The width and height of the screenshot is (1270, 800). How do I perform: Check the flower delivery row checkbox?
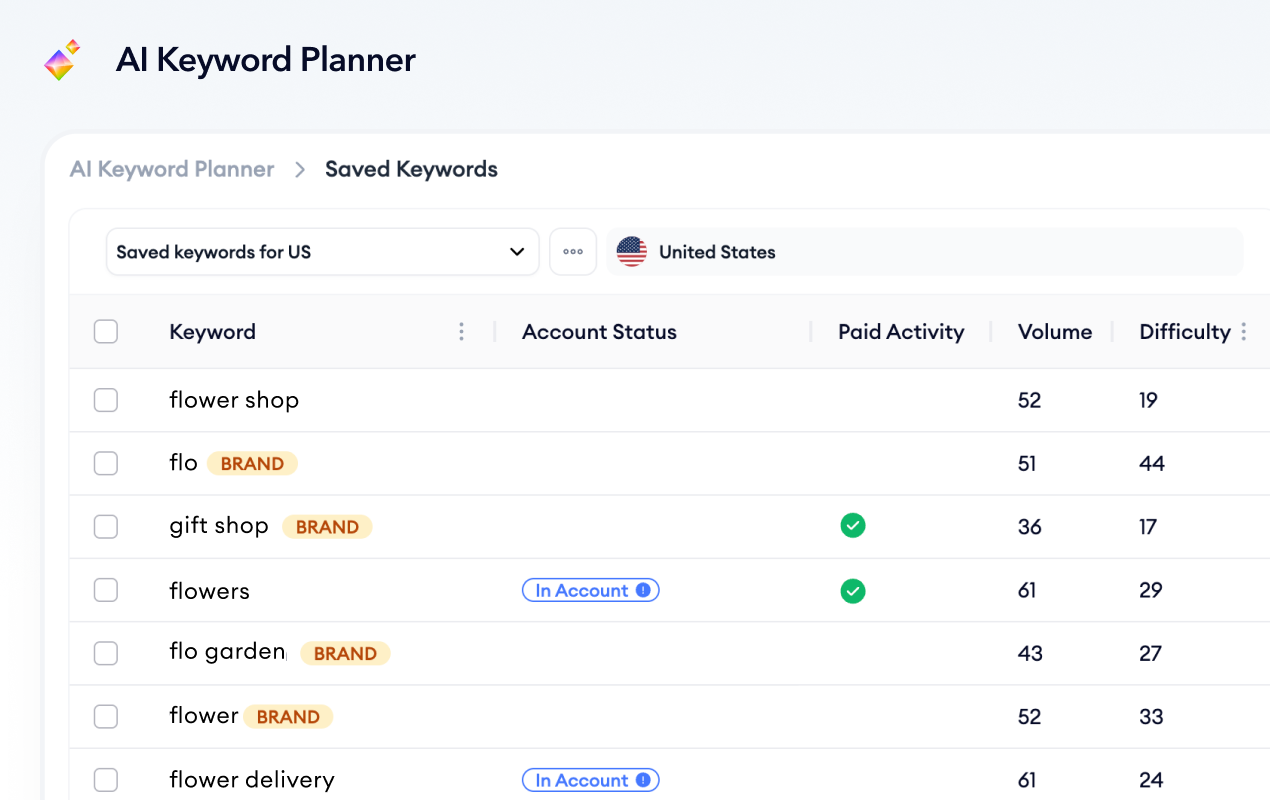[x=106, y=780]
